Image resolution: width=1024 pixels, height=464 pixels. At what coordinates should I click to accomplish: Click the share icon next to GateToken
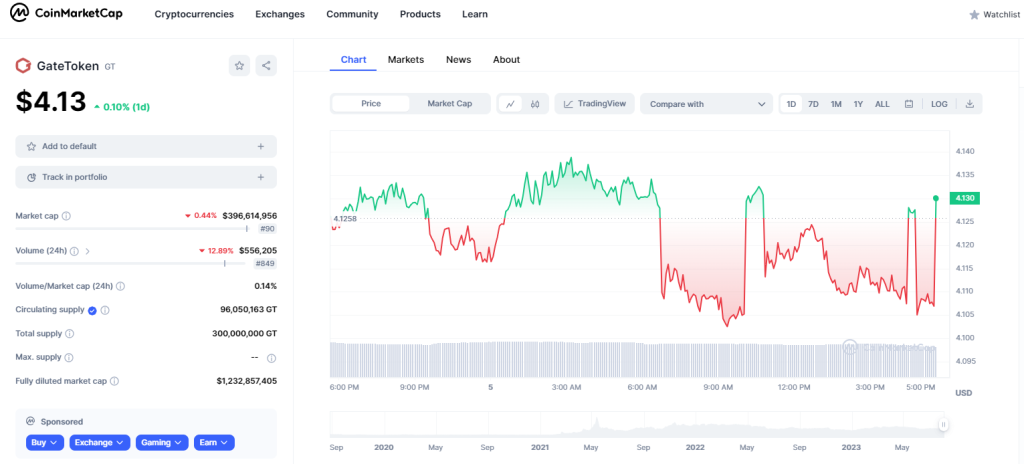[x=266, y=66]
